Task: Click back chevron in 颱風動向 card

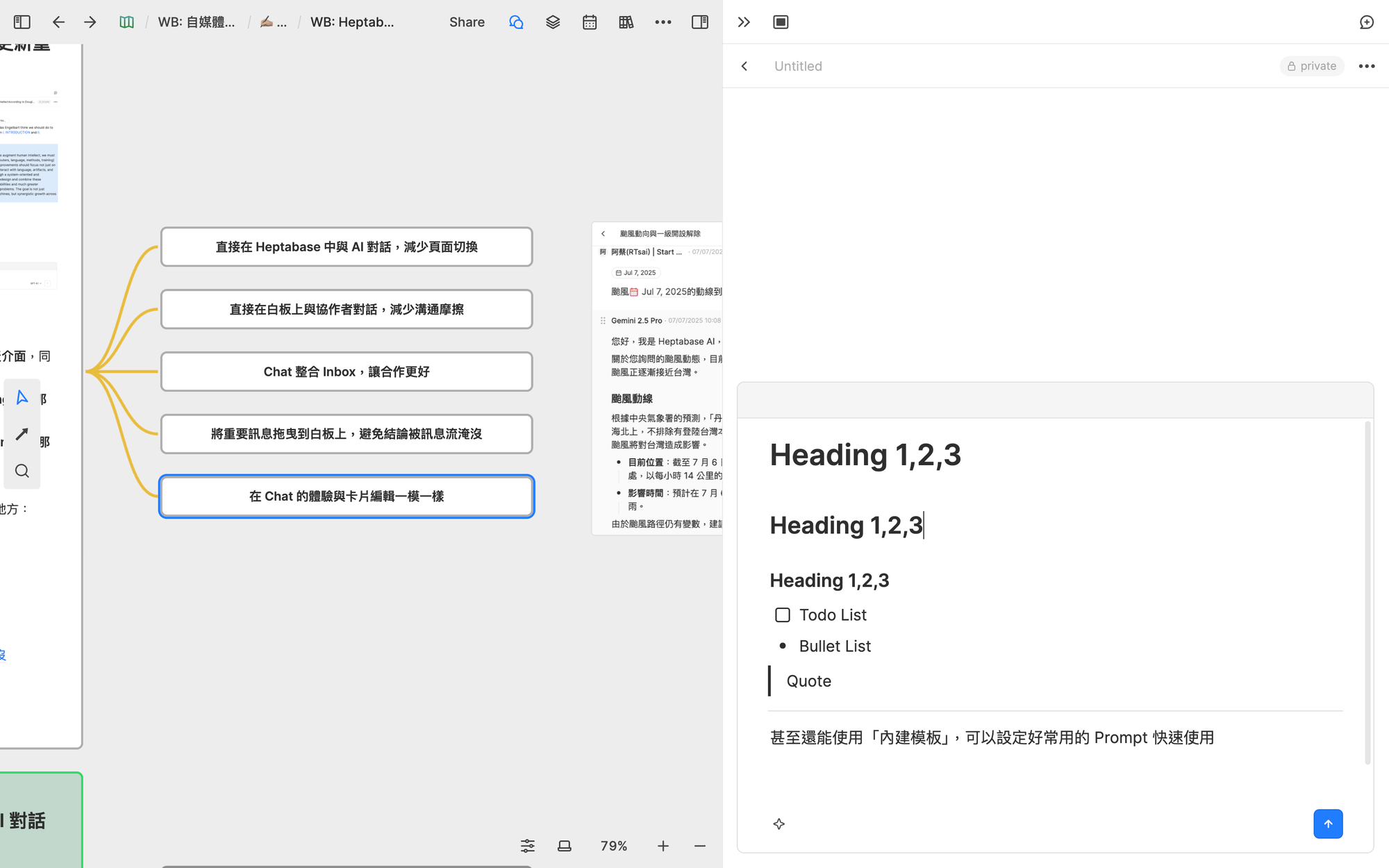Action: [x=604, y=234]
